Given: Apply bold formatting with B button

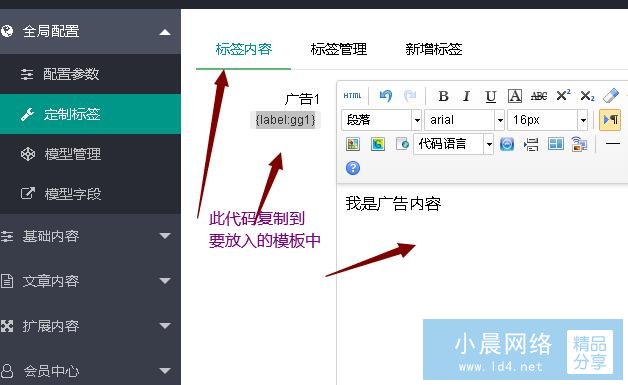Looking at the screenshot, I should coord(443,96).
